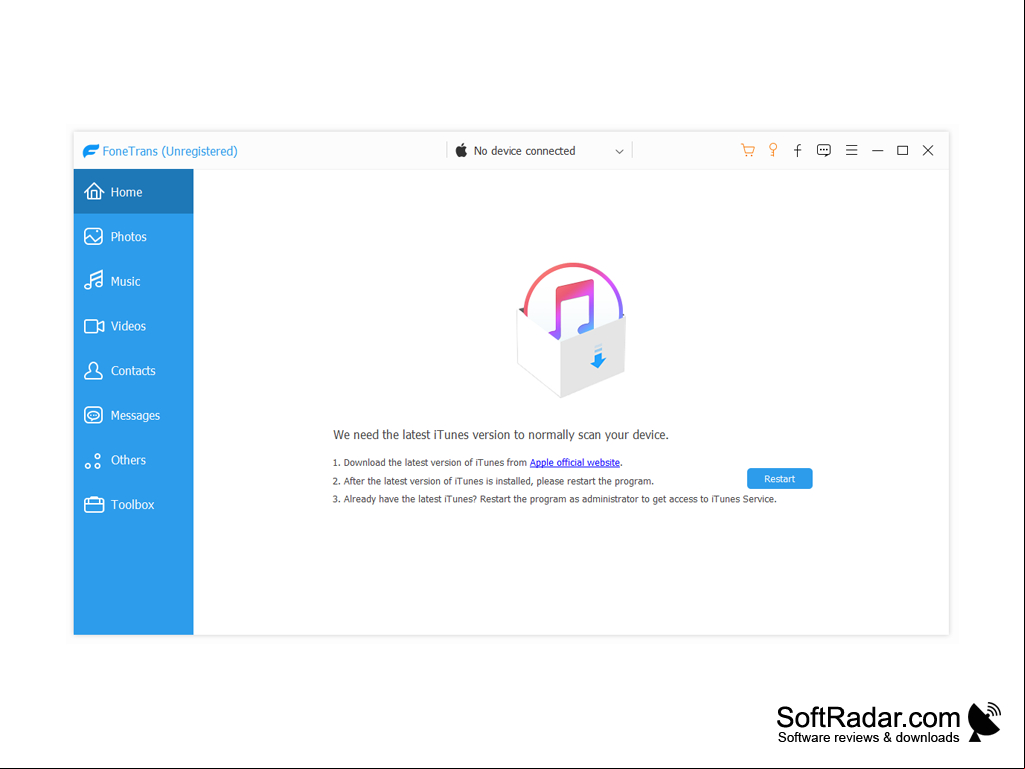Click the Music note icon
This screenshot has width=1025, height=769.
tap(93, 280)
